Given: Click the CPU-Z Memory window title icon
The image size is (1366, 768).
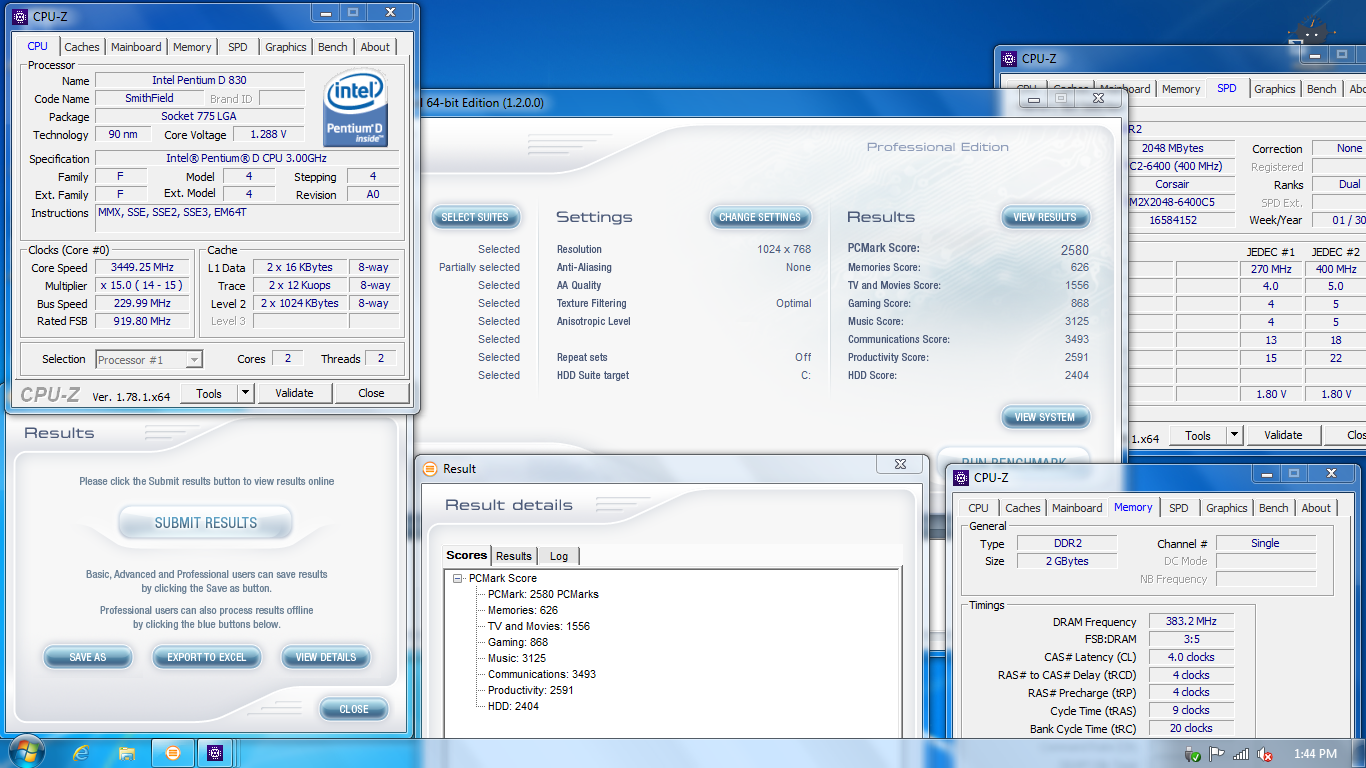Looking at the screenshot, I should tap(961, 478).
